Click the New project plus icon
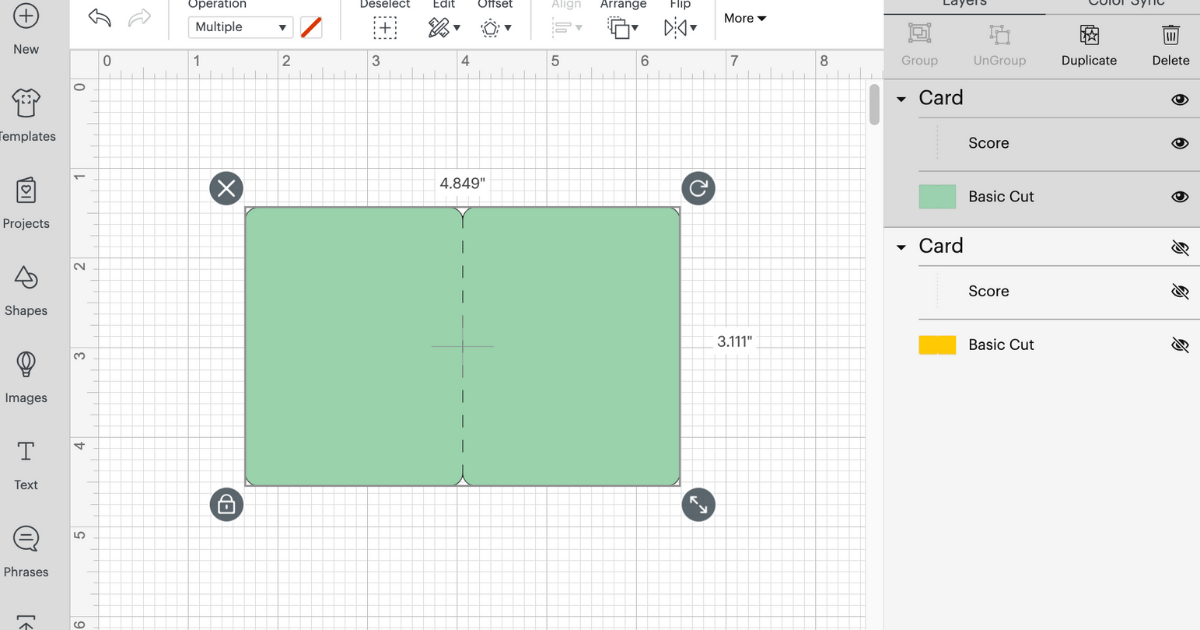The image size is (1200, 630). [26, 16]
